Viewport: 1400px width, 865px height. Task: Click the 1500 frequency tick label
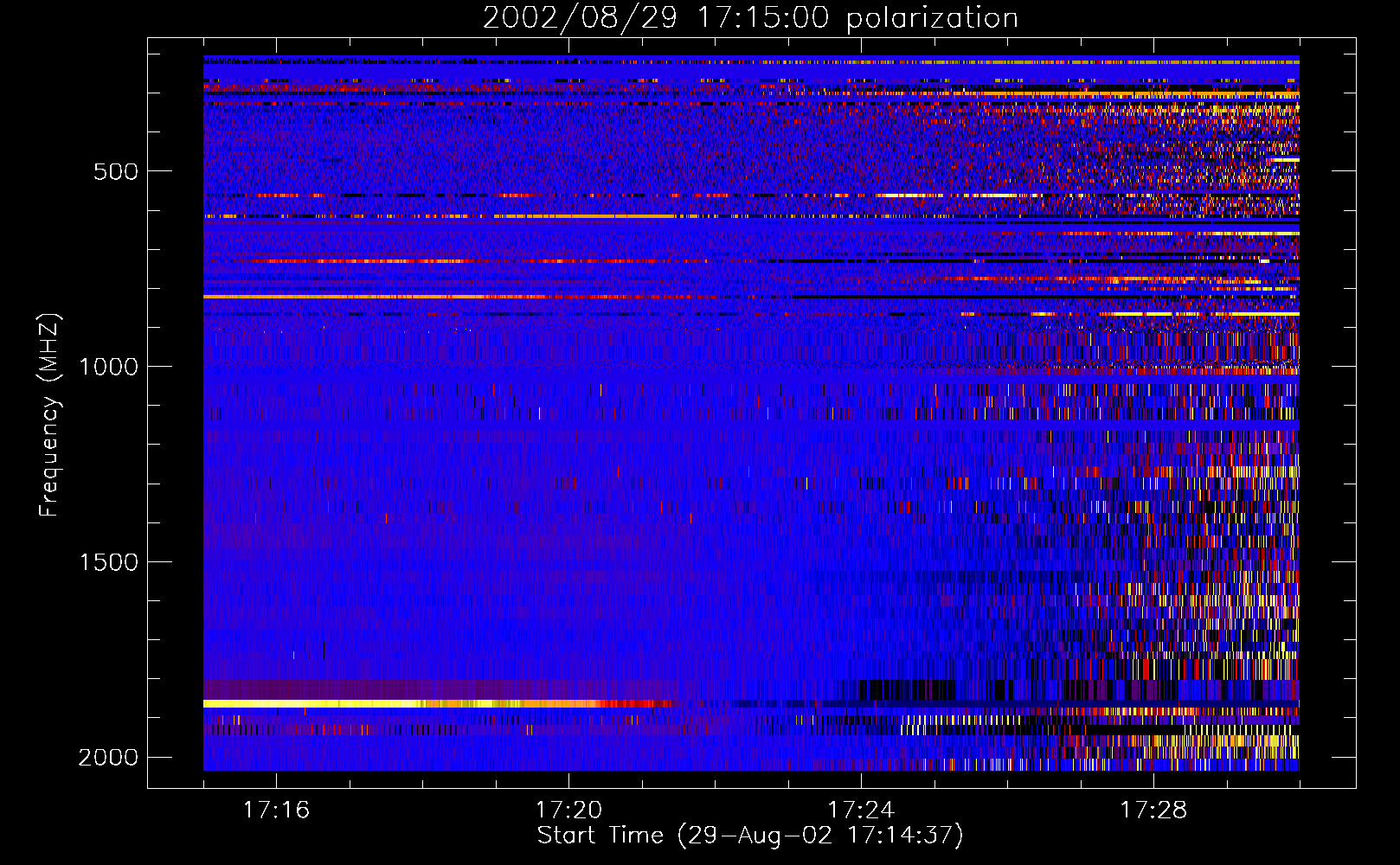point(108,562)
